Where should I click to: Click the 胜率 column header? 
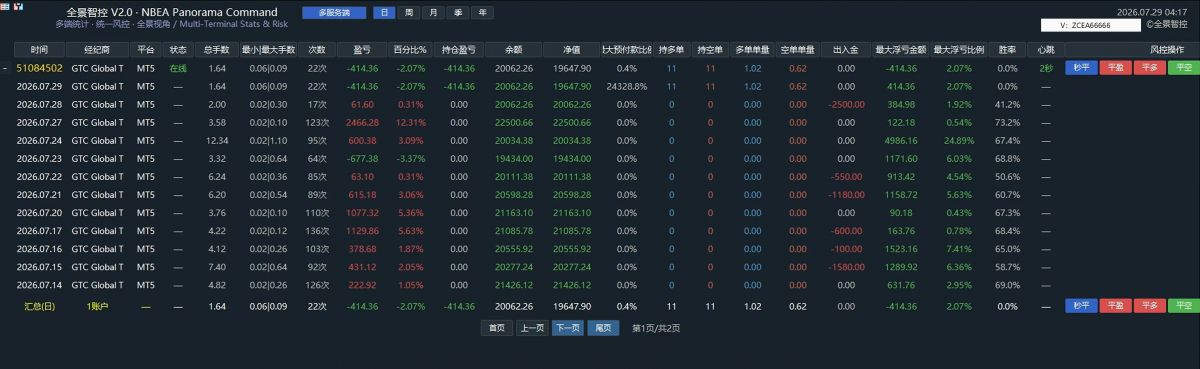pyautogui.click(x=1007, y=49)
